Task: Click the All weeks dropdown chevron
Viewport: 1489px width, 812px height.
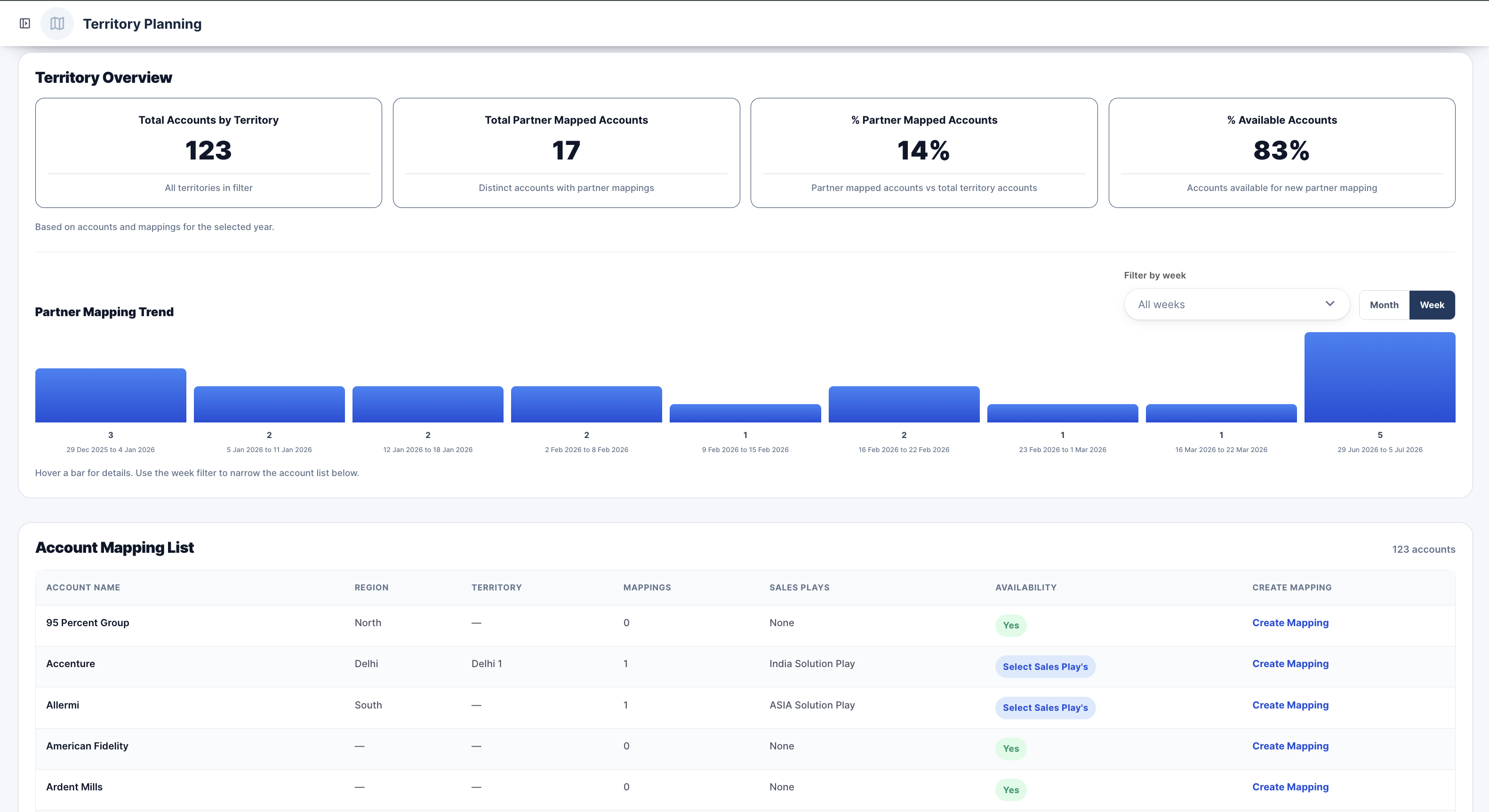Action: tap(1329, 304)
